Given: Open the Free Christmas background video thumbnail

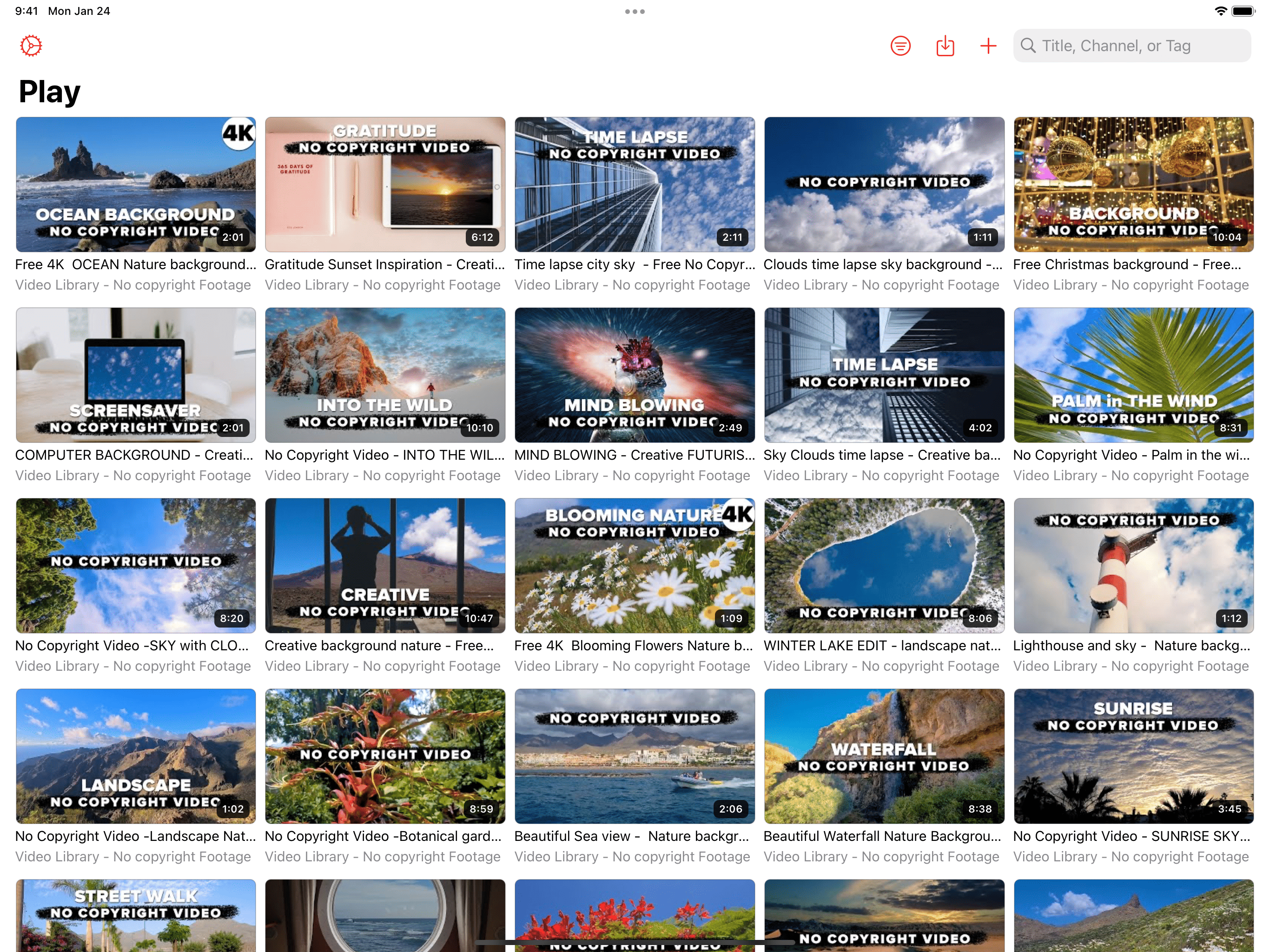Looking at the screenshot, I should pyautogui.click(x=1133, y=185).
